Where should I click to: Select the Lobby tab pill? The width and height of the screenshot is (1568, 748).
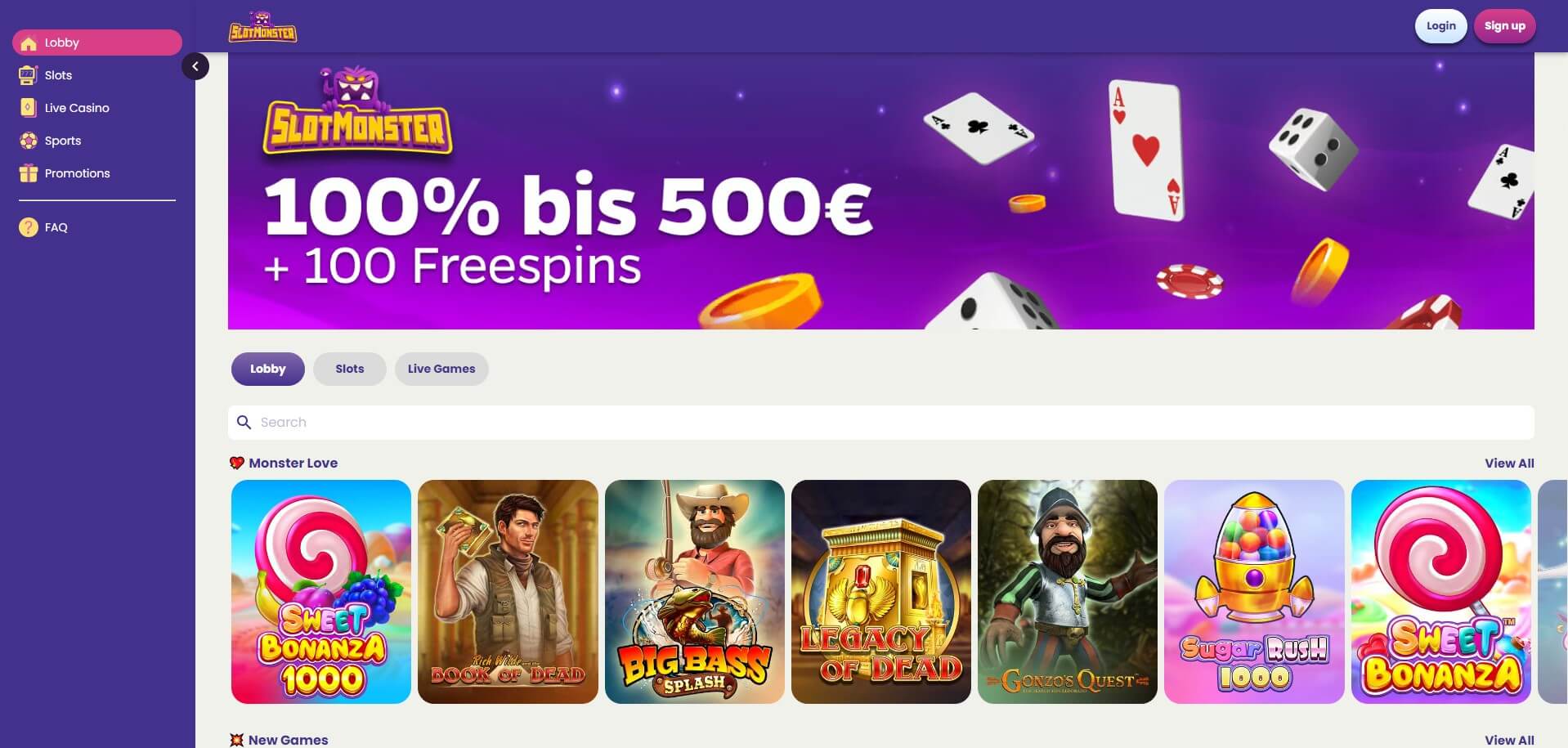(x=268, y=370)
